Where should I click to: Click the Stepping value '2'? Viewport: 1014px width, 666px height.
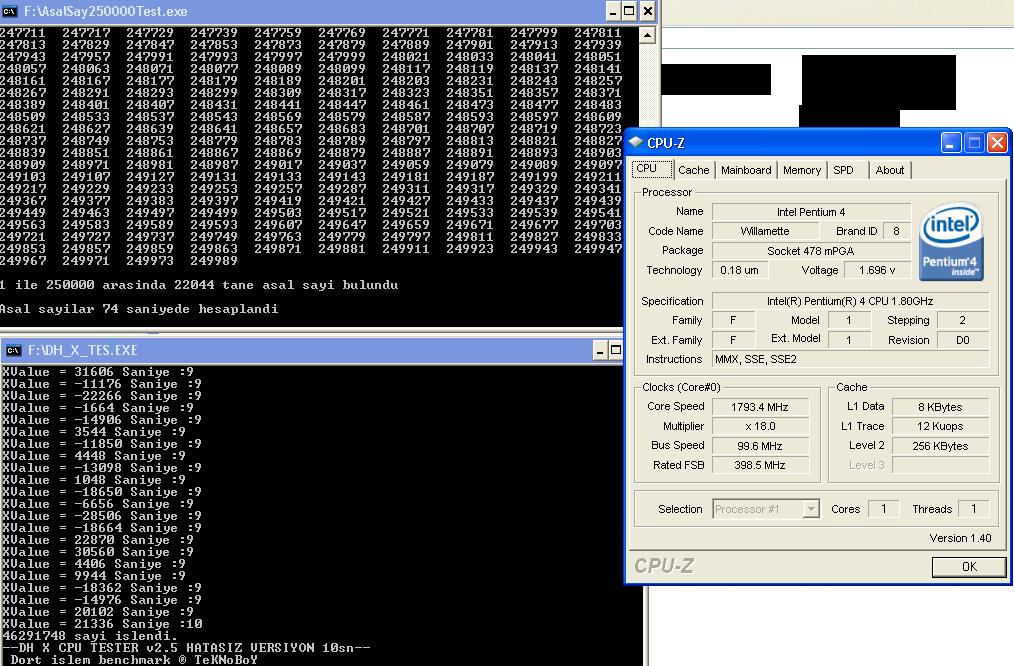point(962,320)
